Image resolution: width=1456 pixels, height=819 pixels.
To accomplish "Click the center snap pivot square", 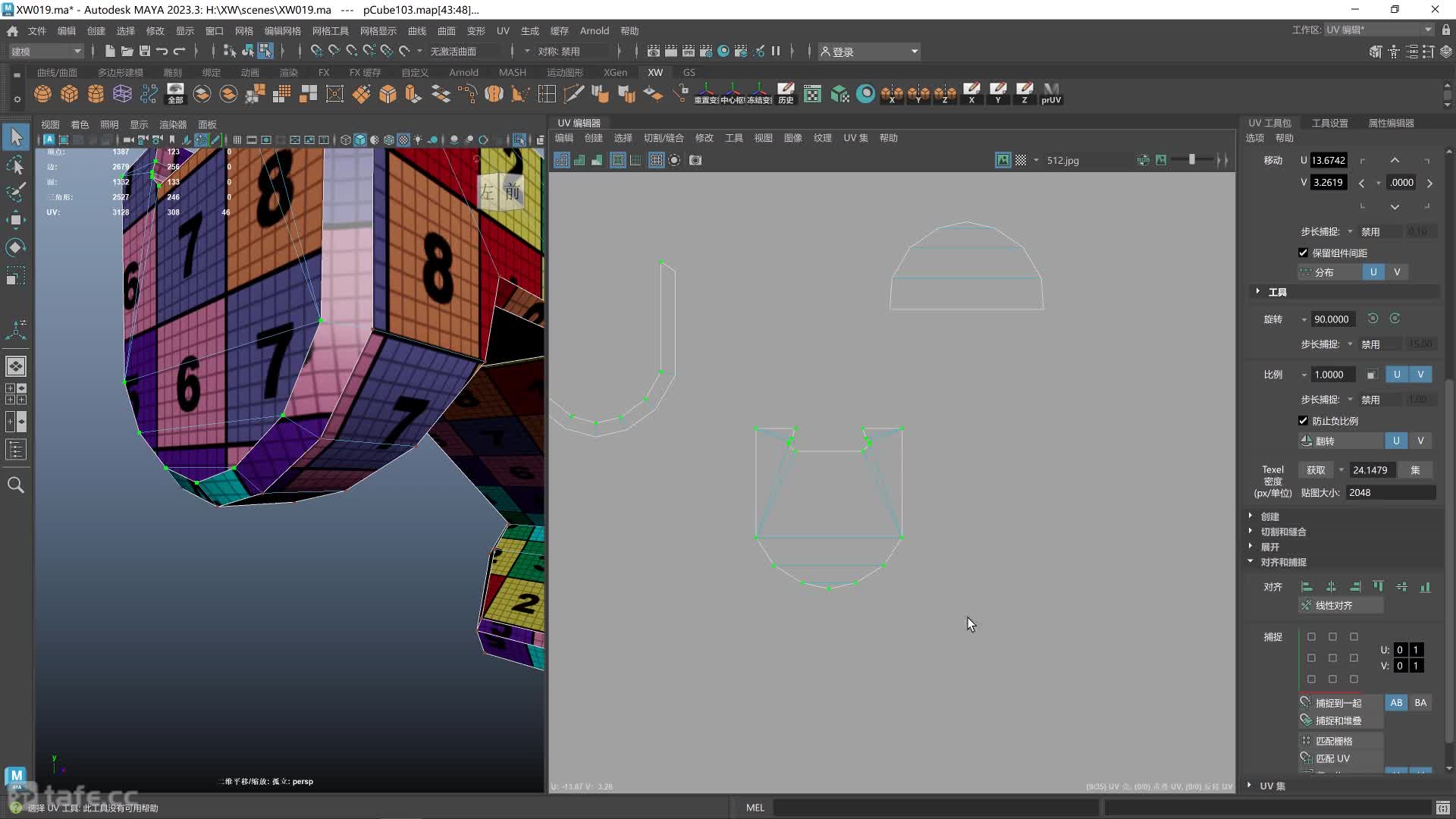I will (x=1332, y=658).
